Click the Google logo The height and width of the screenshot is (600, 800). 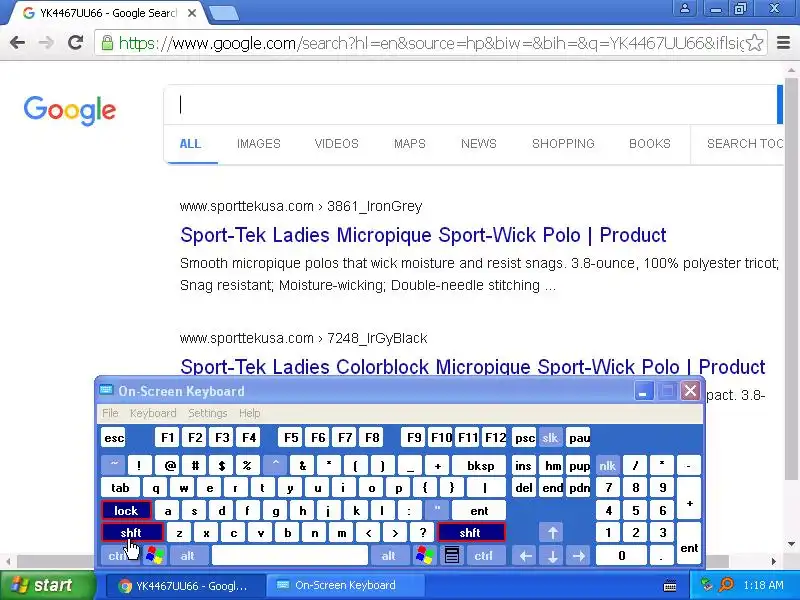point(70,110)
